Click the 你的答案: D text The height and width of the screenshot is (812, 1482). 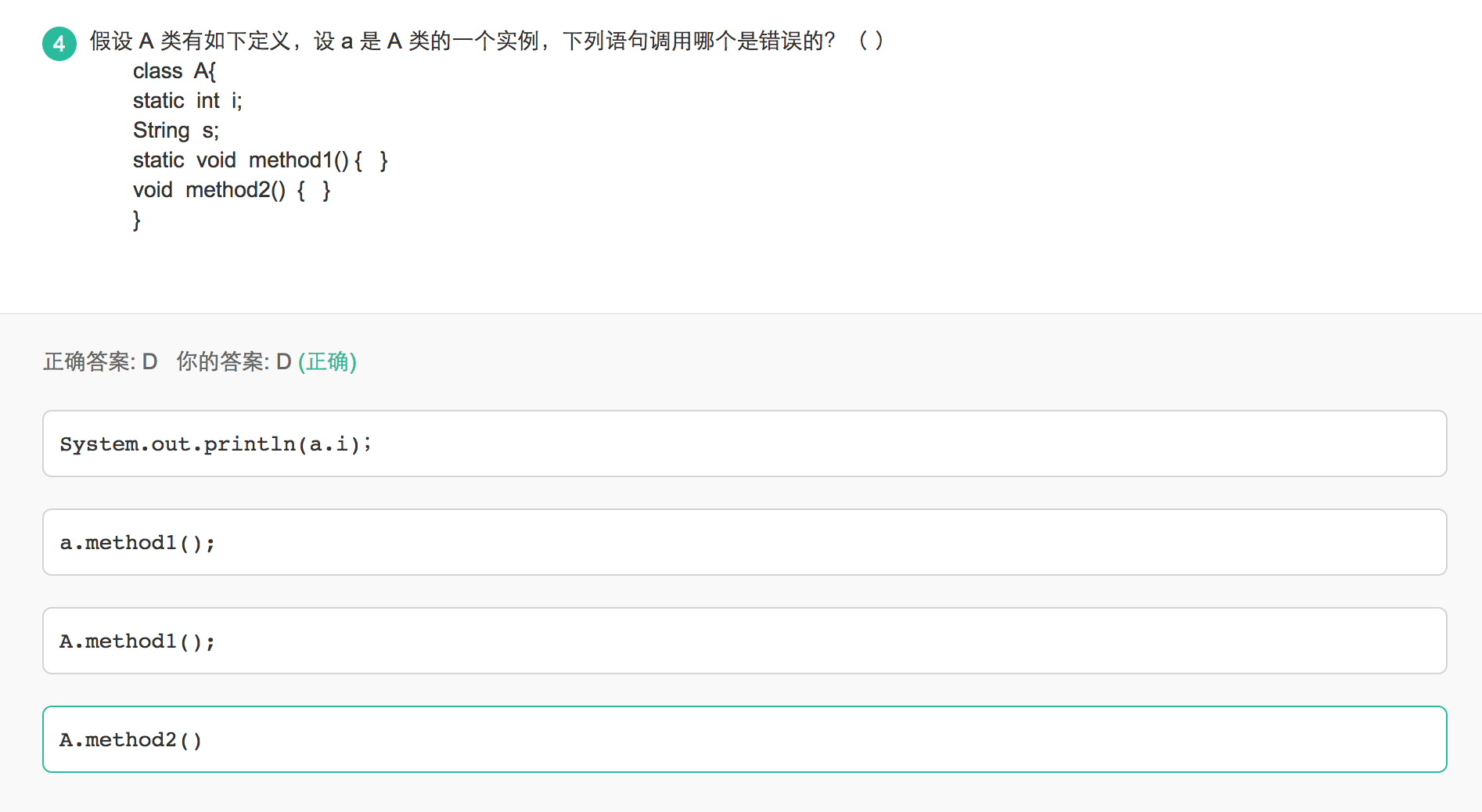[x=234, y=361]
